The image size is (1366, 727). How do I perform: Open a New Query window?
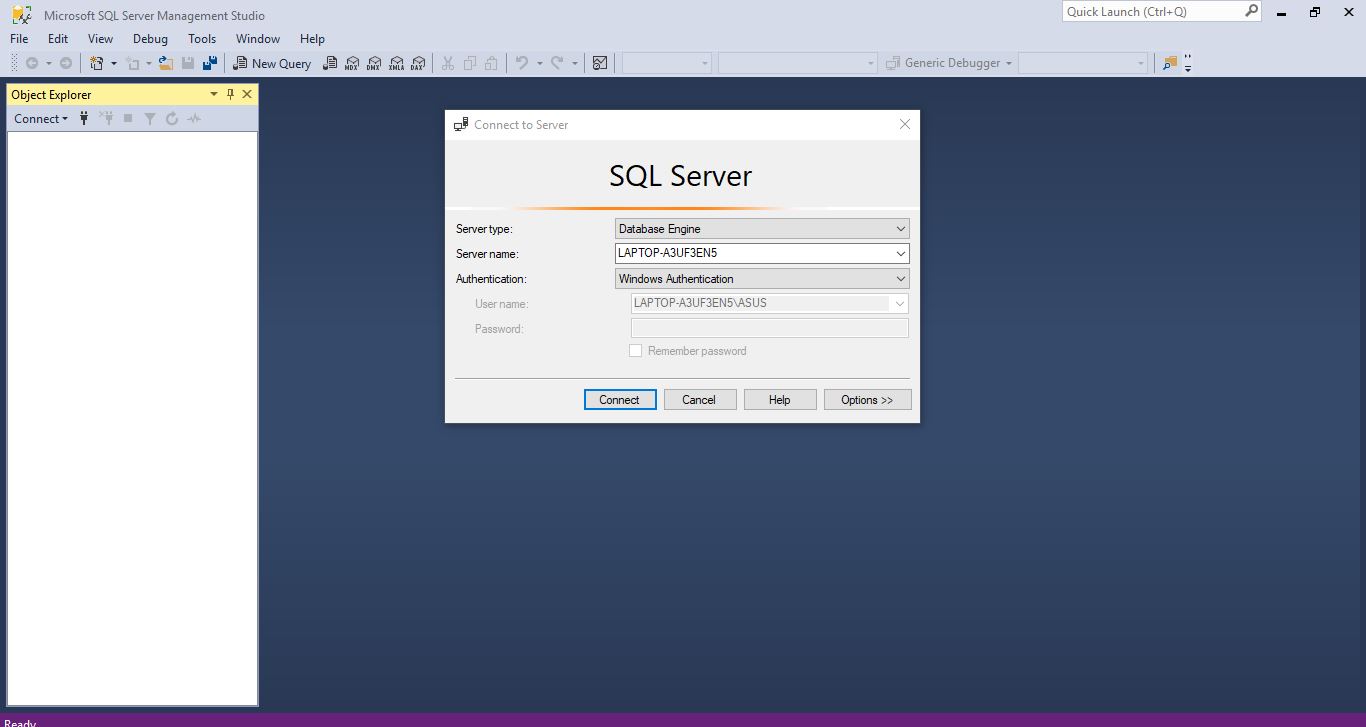[271, 63]
